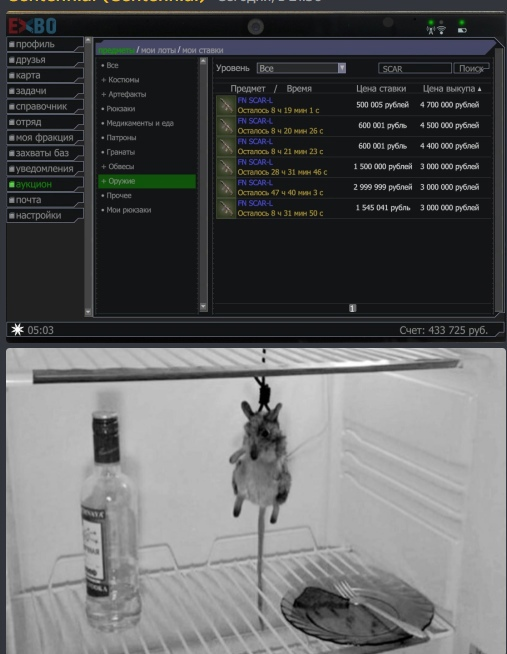Select the аукцион menu entry
Viewport: 507px width, 654px height.
pyautogui.click(x=45, y=184)
